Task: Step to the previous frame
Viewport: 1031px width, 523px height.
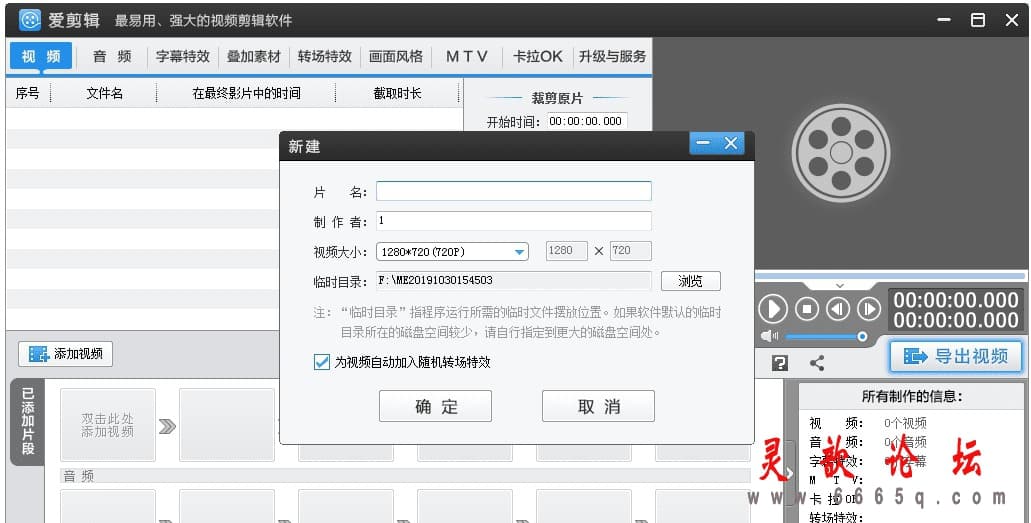Action: pyautogui.click(x=838, y=309)
